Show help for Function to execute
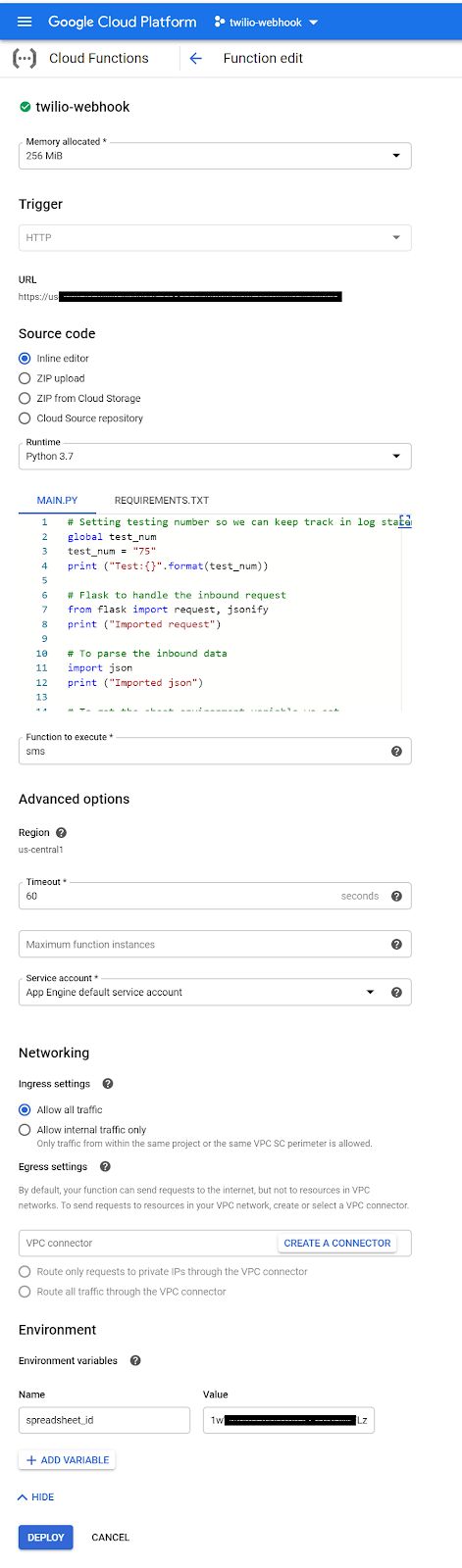 point(396,752)
